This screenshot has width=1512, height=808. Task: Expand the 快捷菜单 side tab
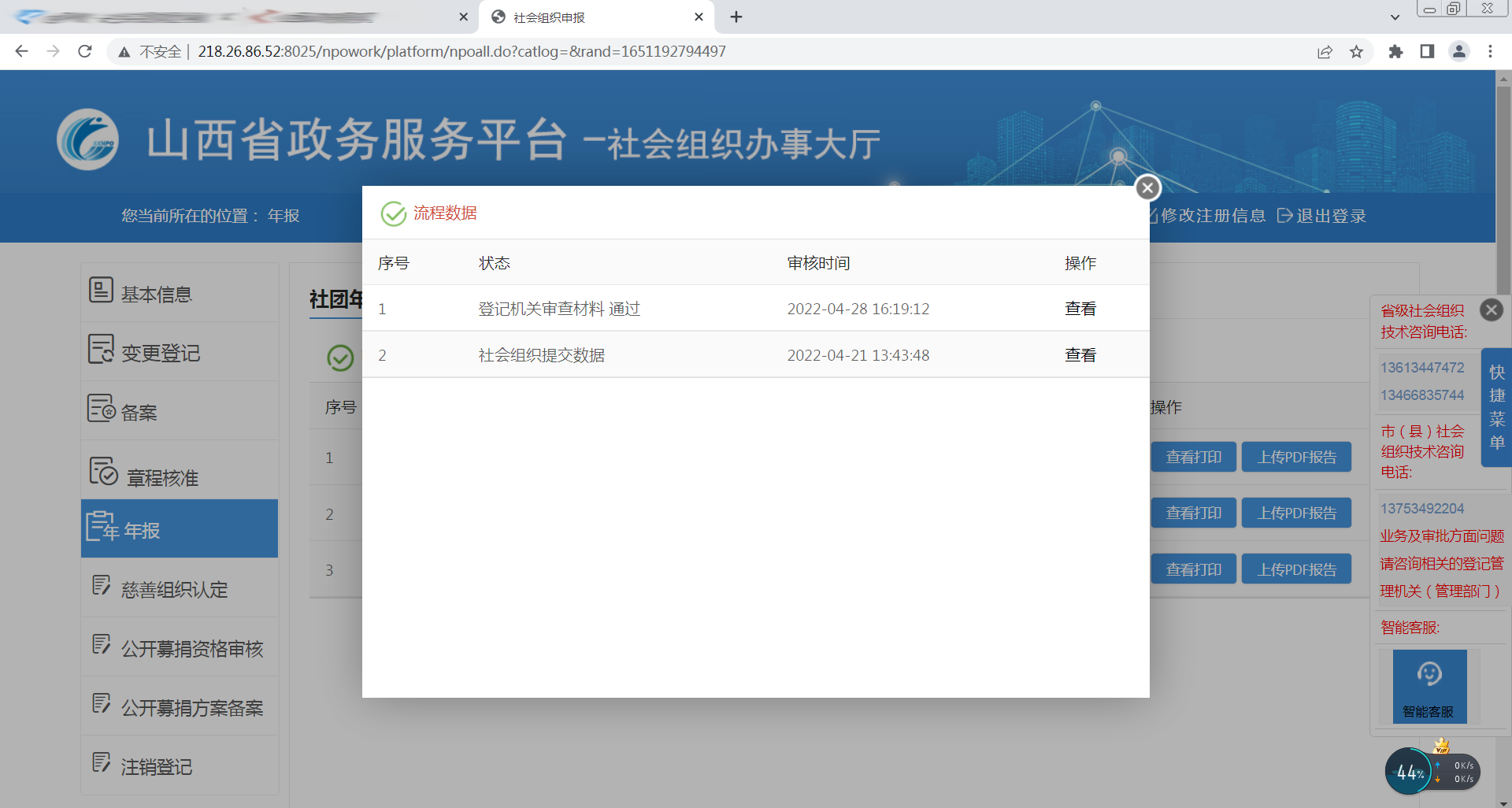[x=1496, y=407]
